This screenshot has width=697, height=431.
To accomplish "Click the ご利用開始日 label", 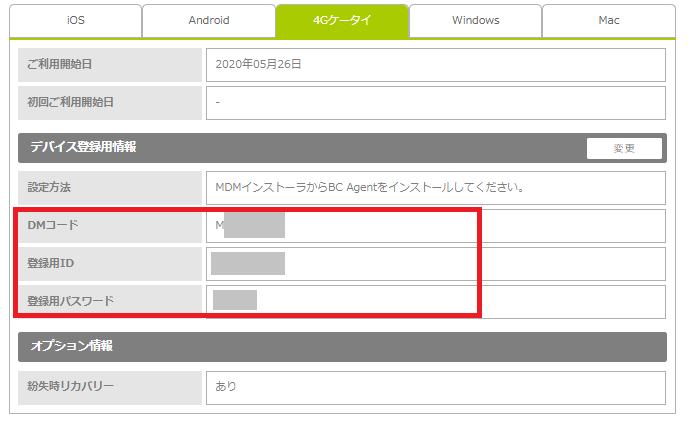I will [60, 65].
